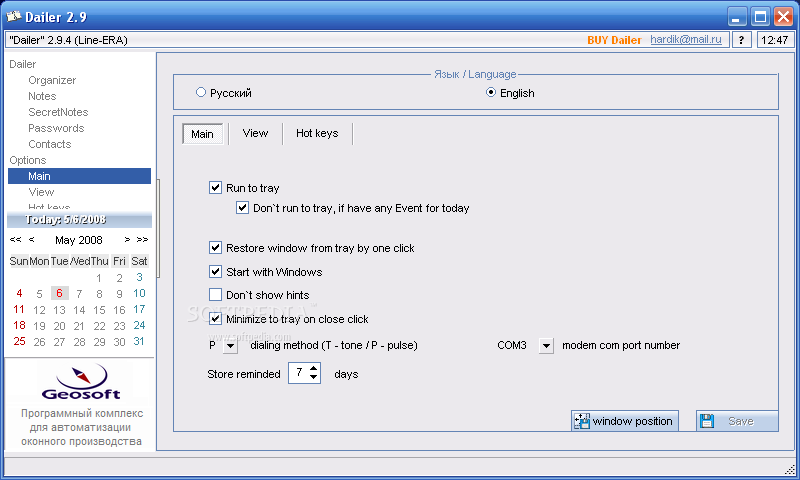
Task: Switch to the Hot keys tab
Action: point(317,133)
